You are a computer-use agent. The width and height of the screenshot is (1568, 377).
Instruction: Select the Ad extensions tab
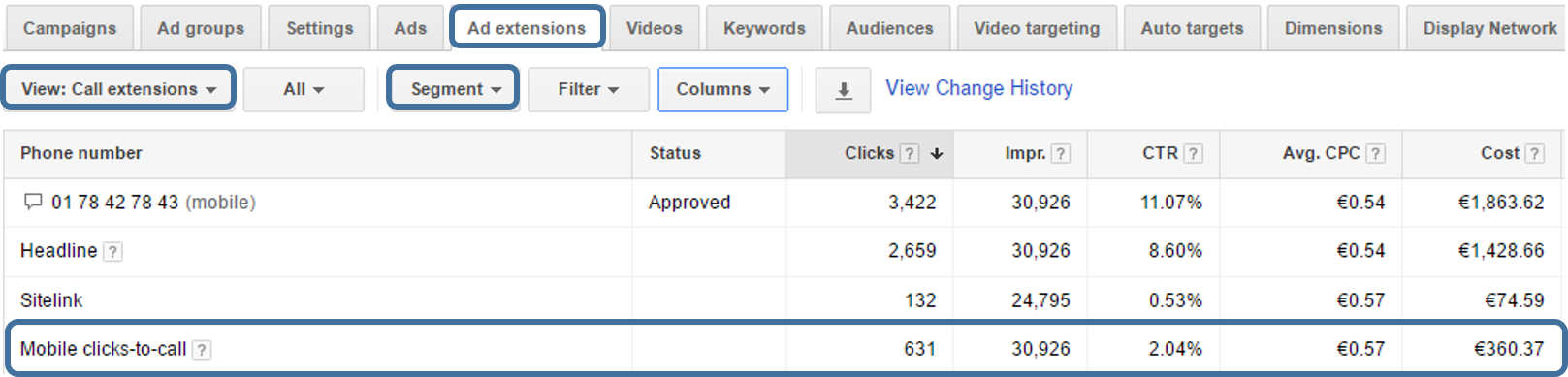[x=527, y=28]
